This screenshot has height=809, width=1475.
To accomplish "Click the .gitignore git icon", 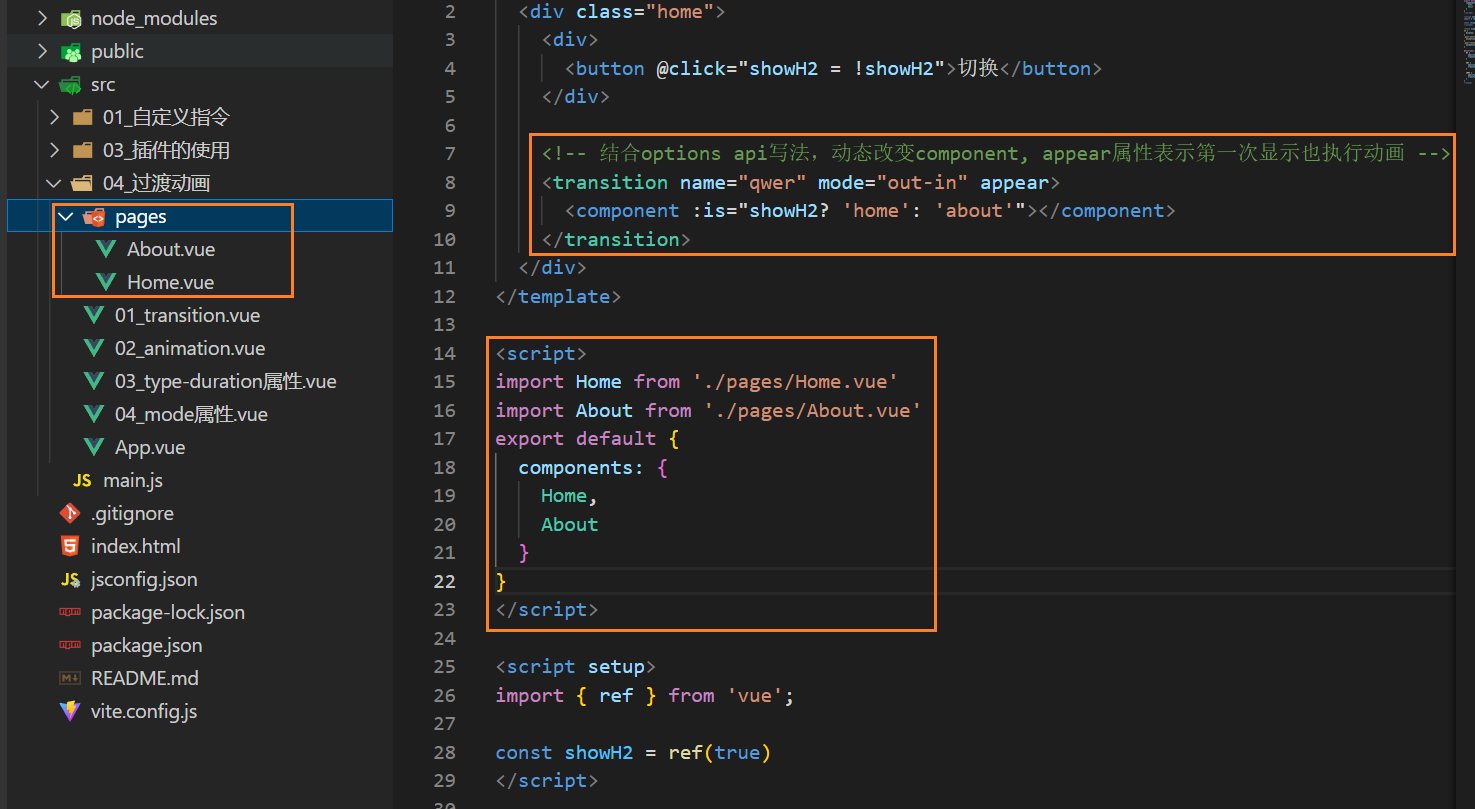I will [70, 514].
